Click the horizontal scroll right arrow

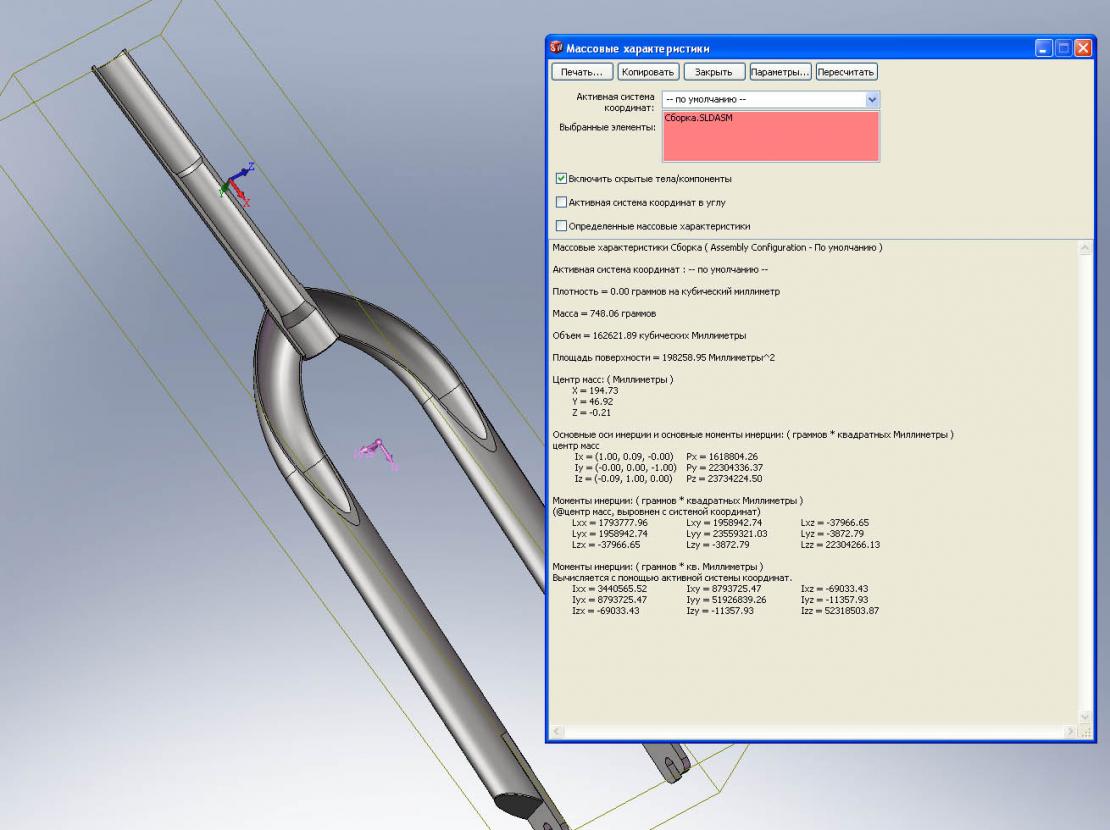1073,733
